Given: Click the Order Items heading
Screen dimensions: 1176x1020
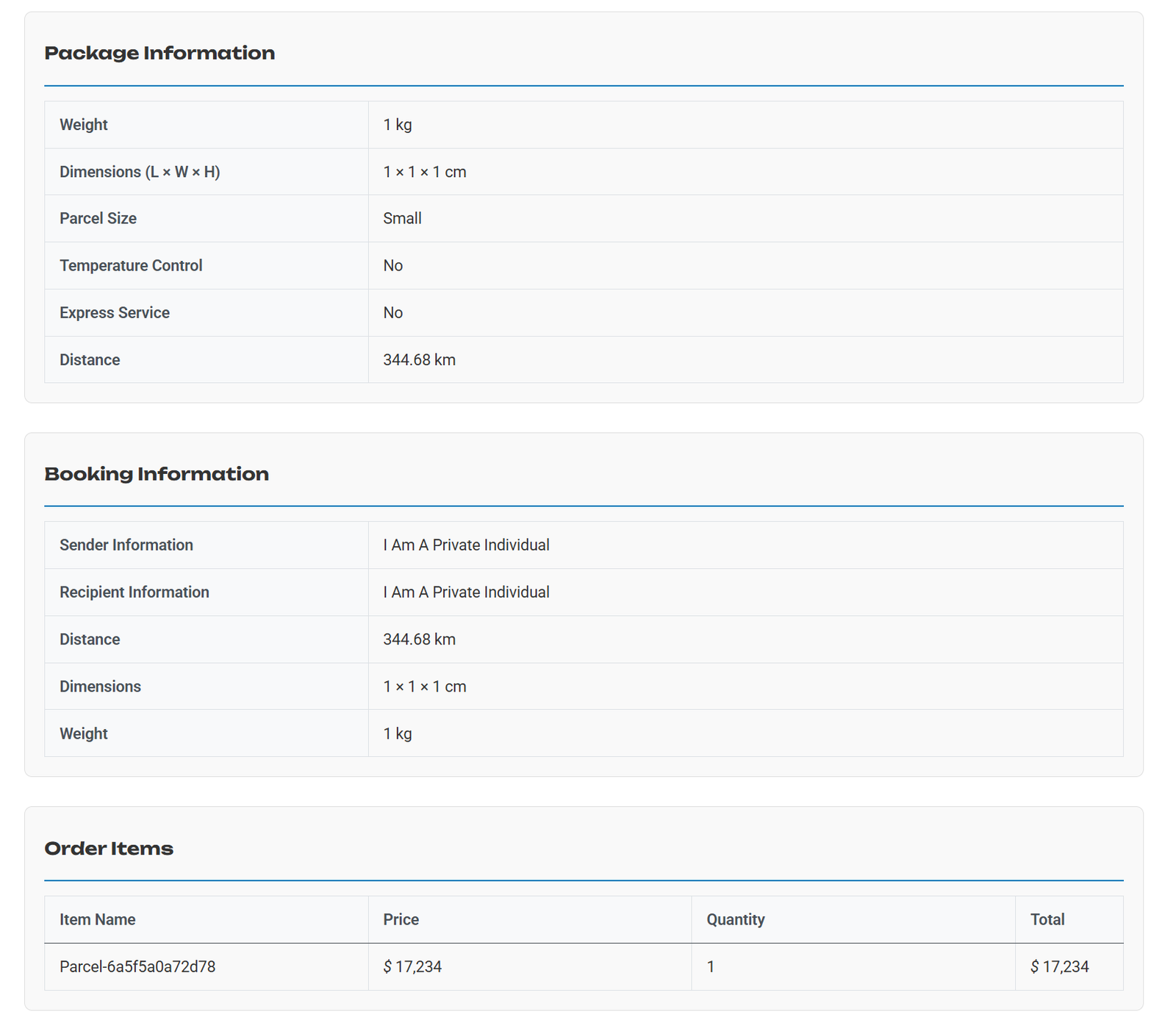Looking at the screenshot, I should click(109, 849).
